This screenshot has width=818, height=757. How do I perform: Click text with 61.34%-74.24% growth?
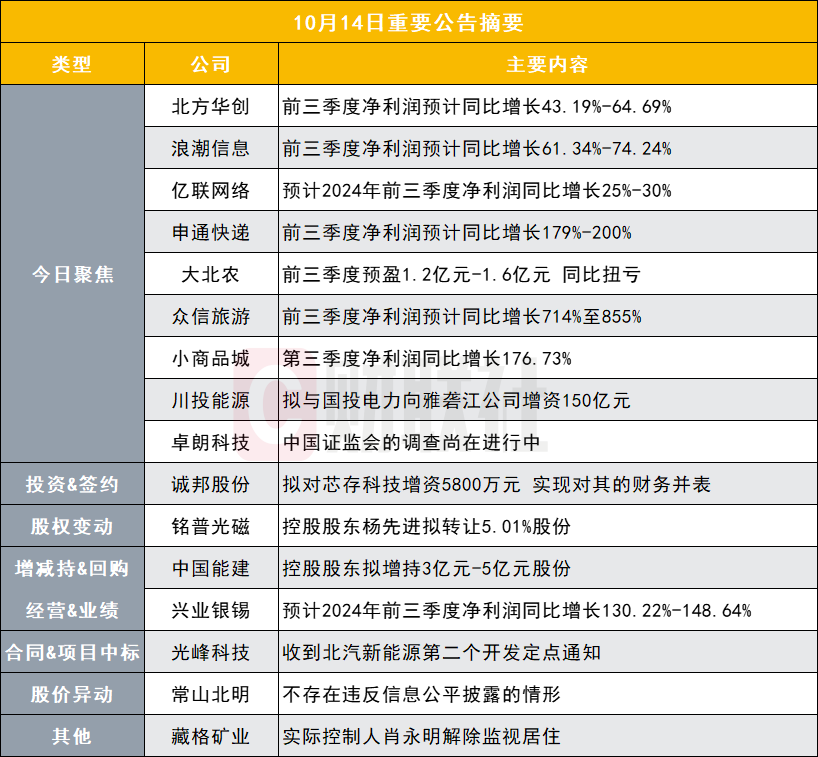(x=477, y=148)
